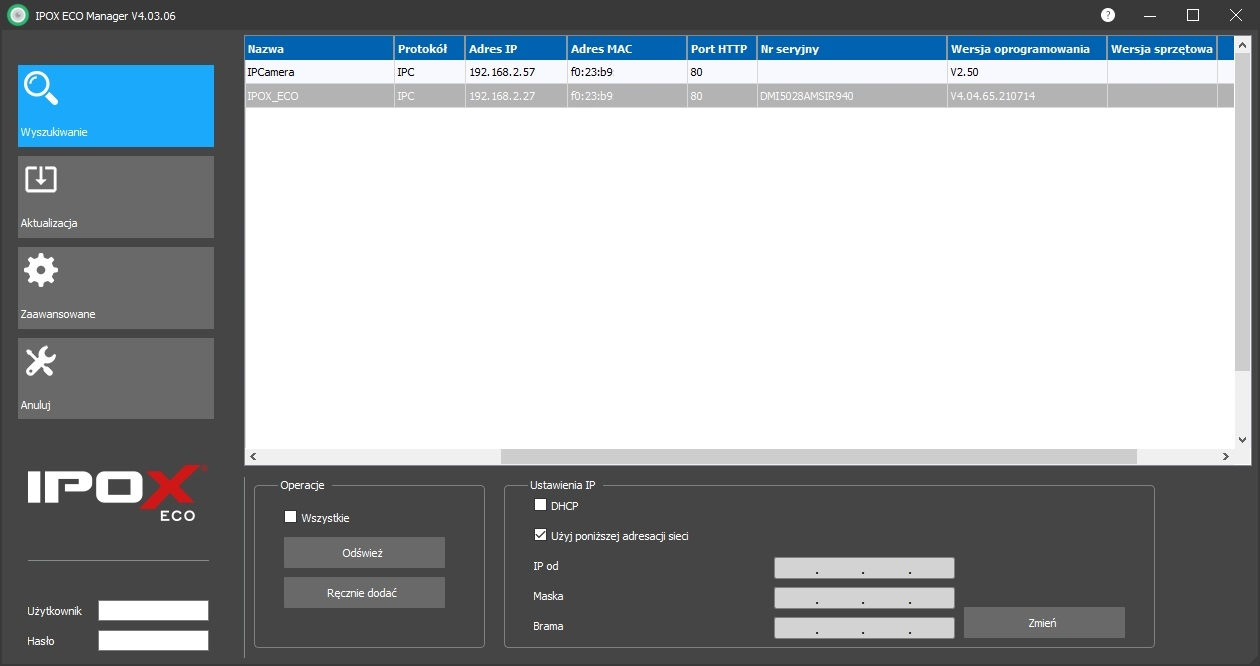Screen dimensions: 1260x666
Task: Sort by the Adres MAC column header
Action: [x=627, y=49]
